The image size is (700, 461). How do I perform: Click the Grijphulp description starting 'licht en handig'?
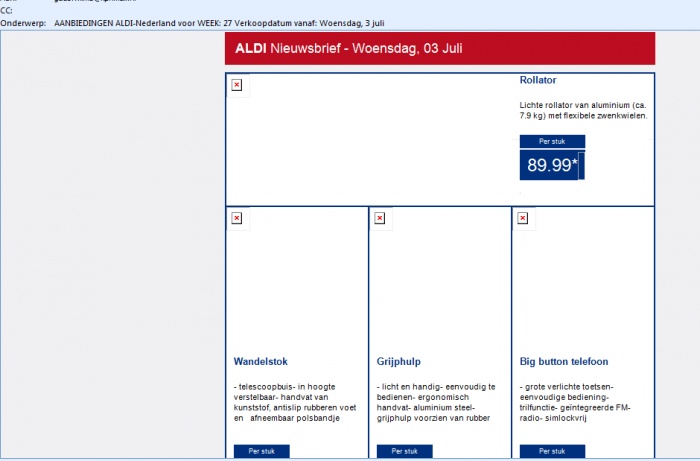436,403
